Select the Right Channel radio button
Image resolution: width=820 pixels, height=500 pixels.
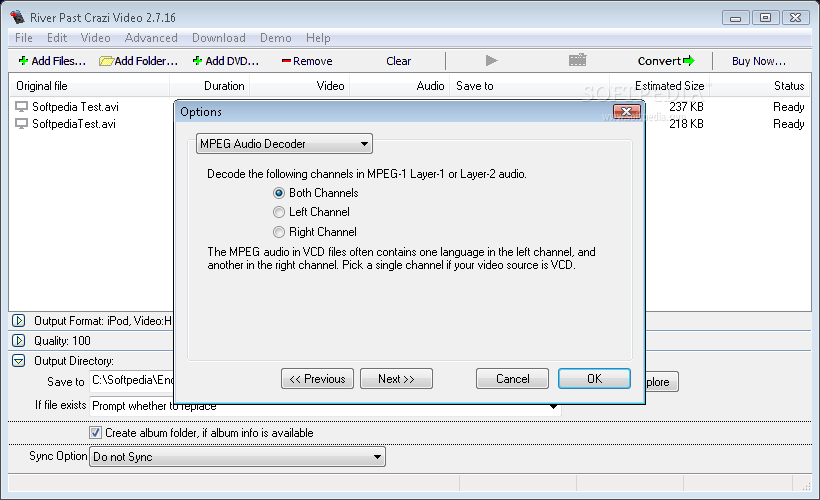point(279,232)
